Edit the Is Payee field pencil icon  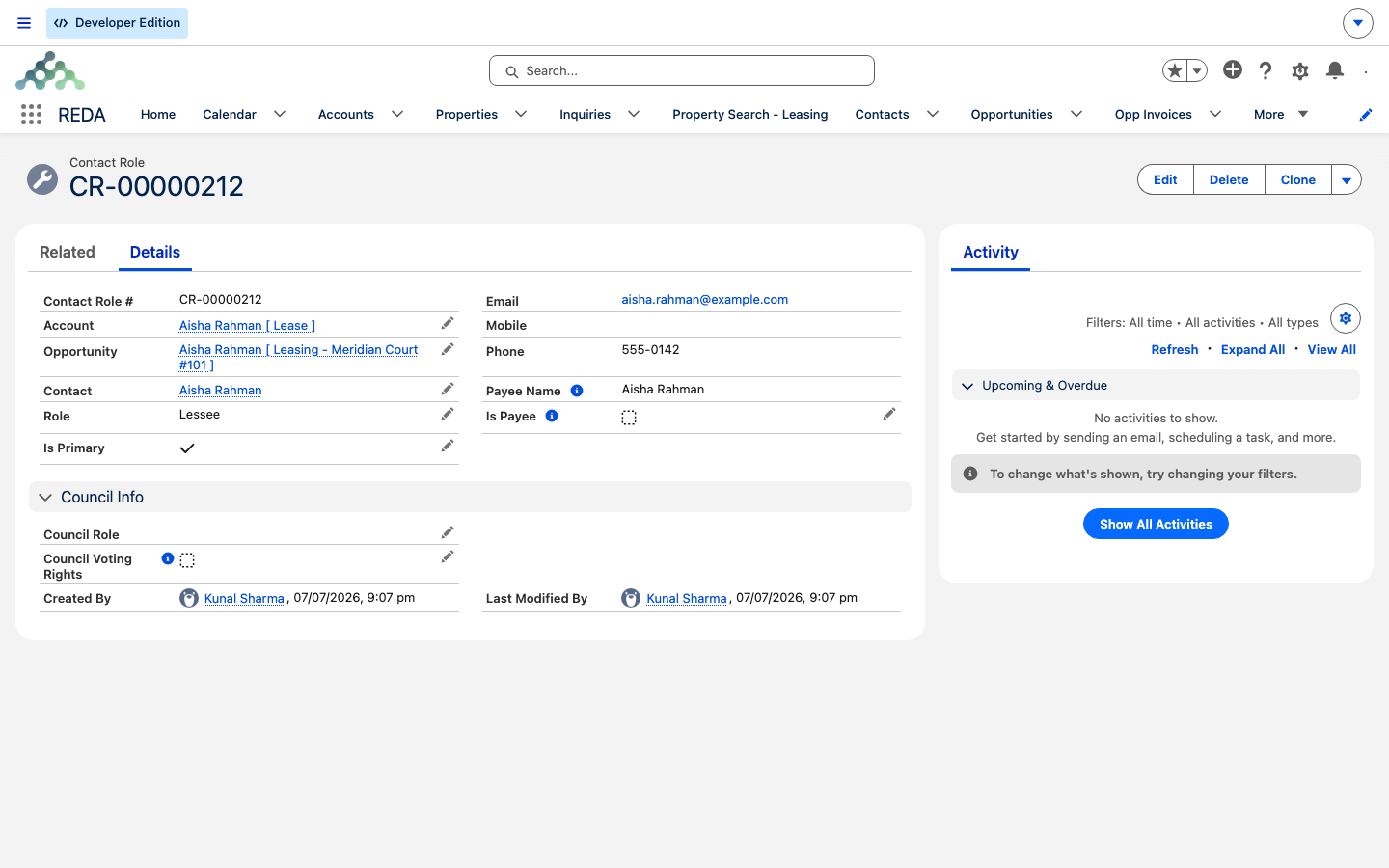889,415
